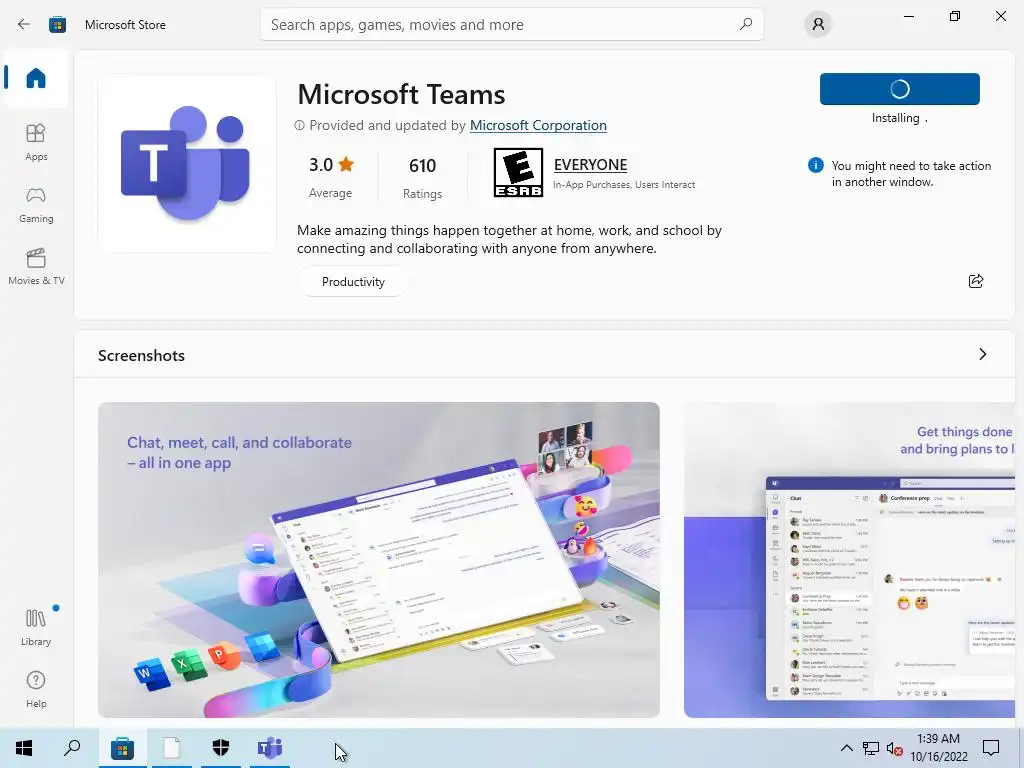Share the app with share icon
This screenshot has height=768, width=1024.
pyautogui.click(x=976, y=281)
